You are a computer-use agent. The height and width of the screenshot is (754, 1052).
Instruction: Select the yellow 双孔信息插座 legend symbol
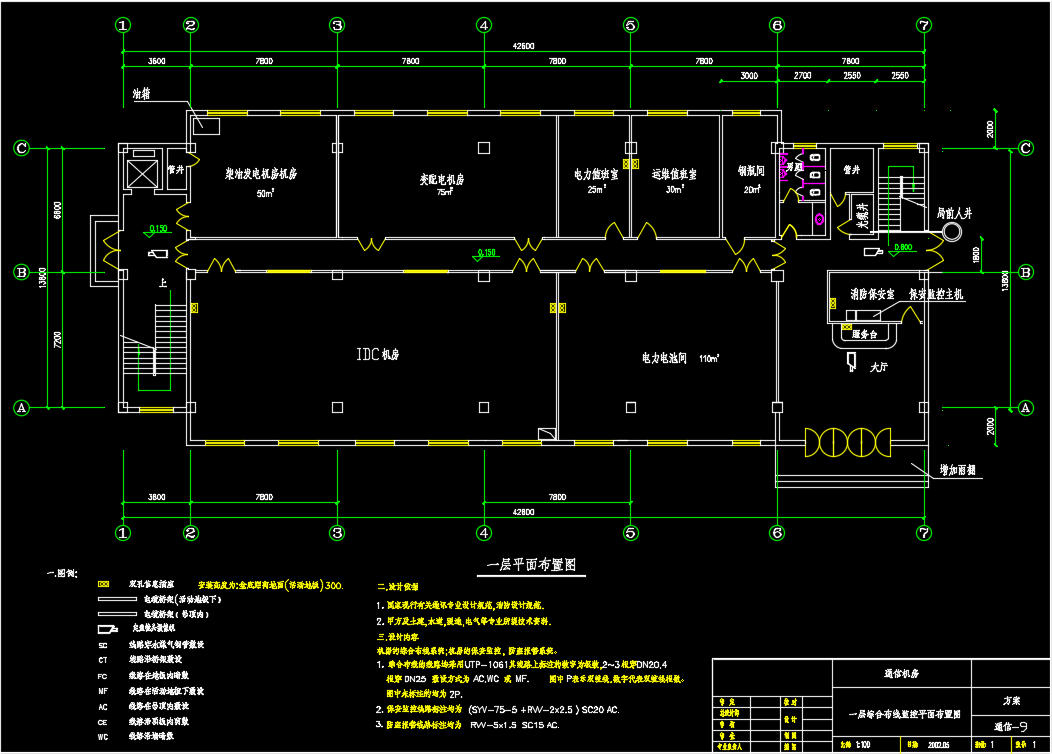tap(103, 584)
